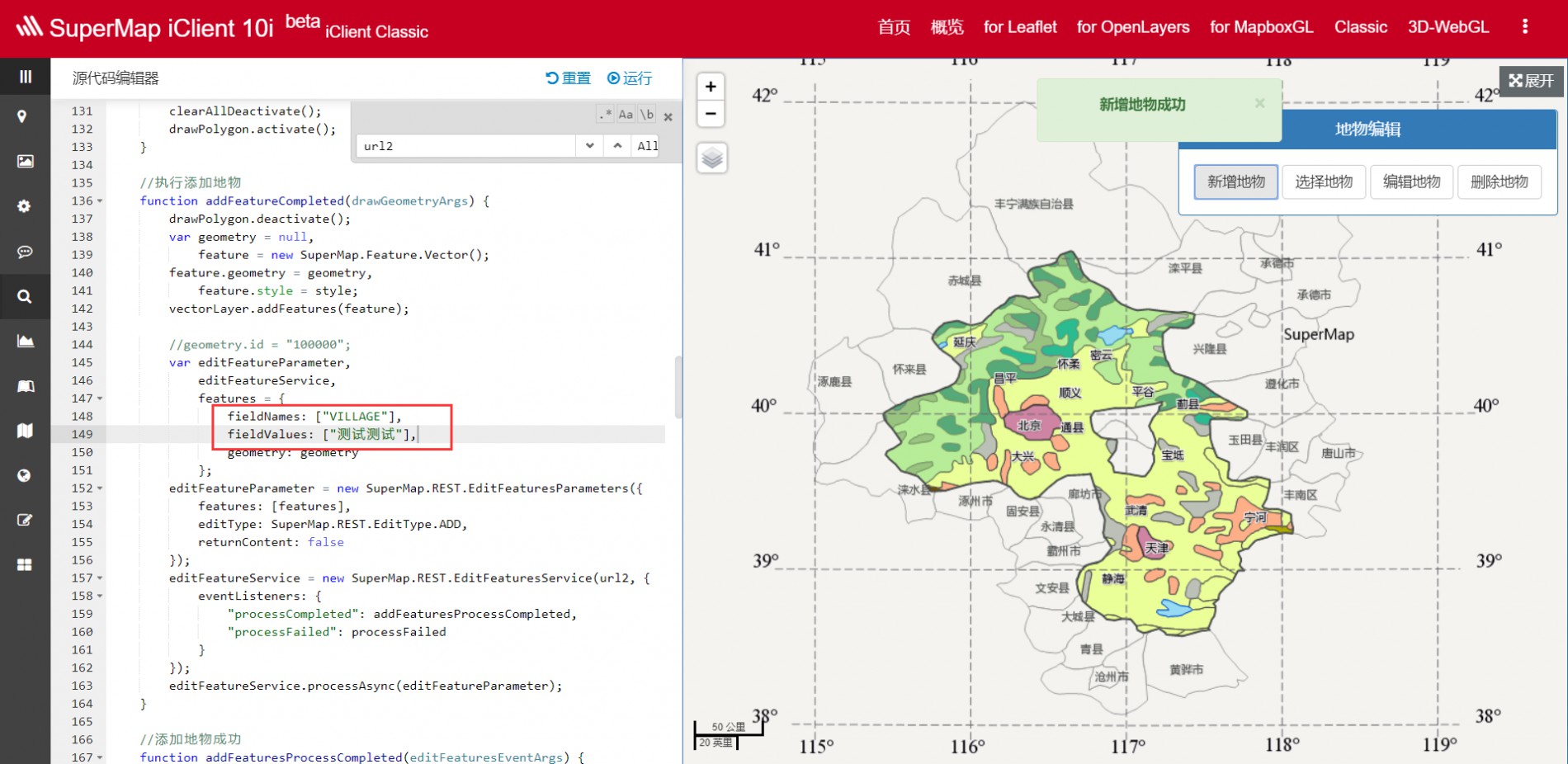
Task: Open the speech bubble category in sidebar
Action: tap(25, 252)
